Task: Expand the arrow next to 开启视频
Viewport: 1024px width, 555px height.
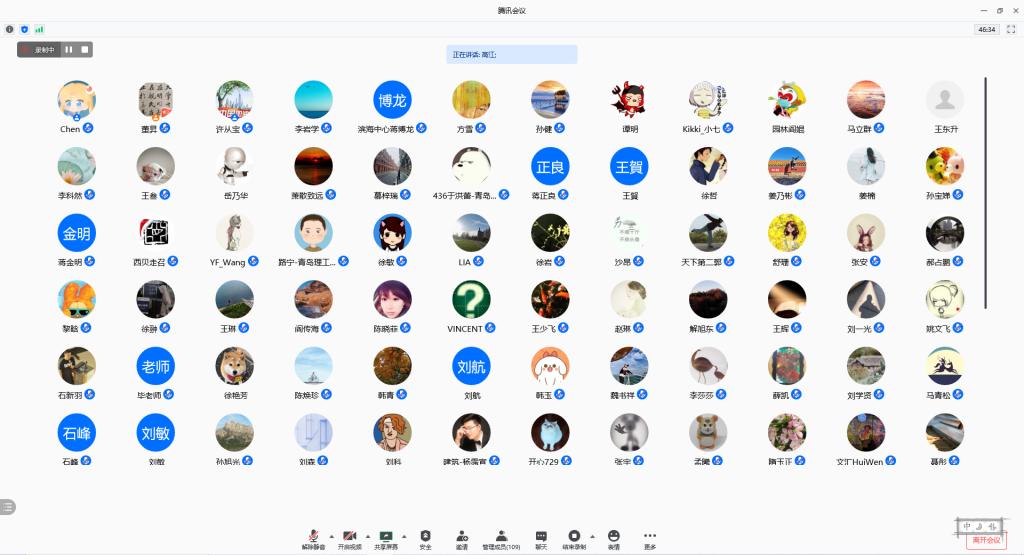Action: pos(367,536)
